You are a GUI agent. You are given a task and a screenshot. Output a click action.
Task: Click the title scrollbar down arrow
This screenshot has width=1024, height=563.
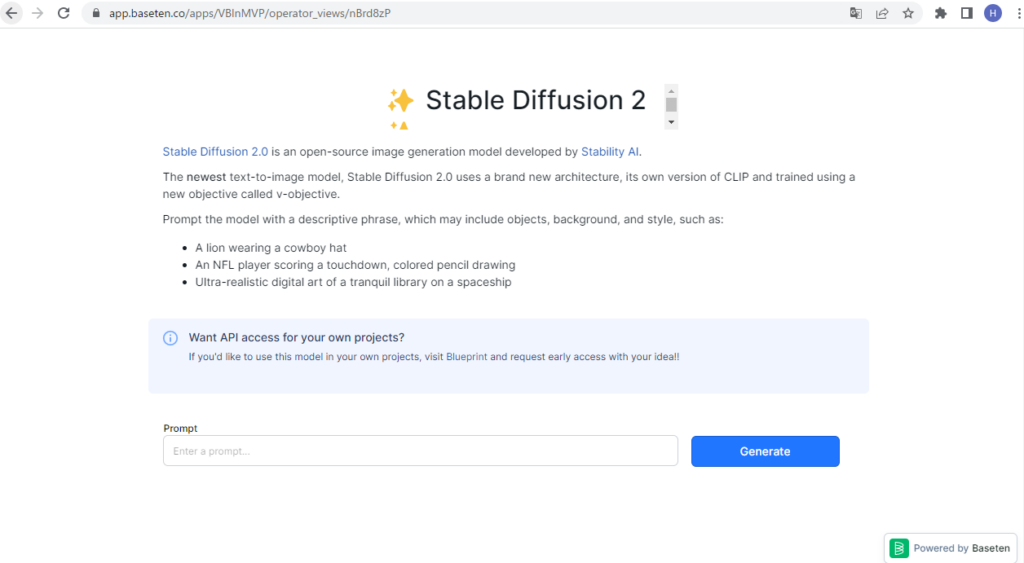[671, 122]
